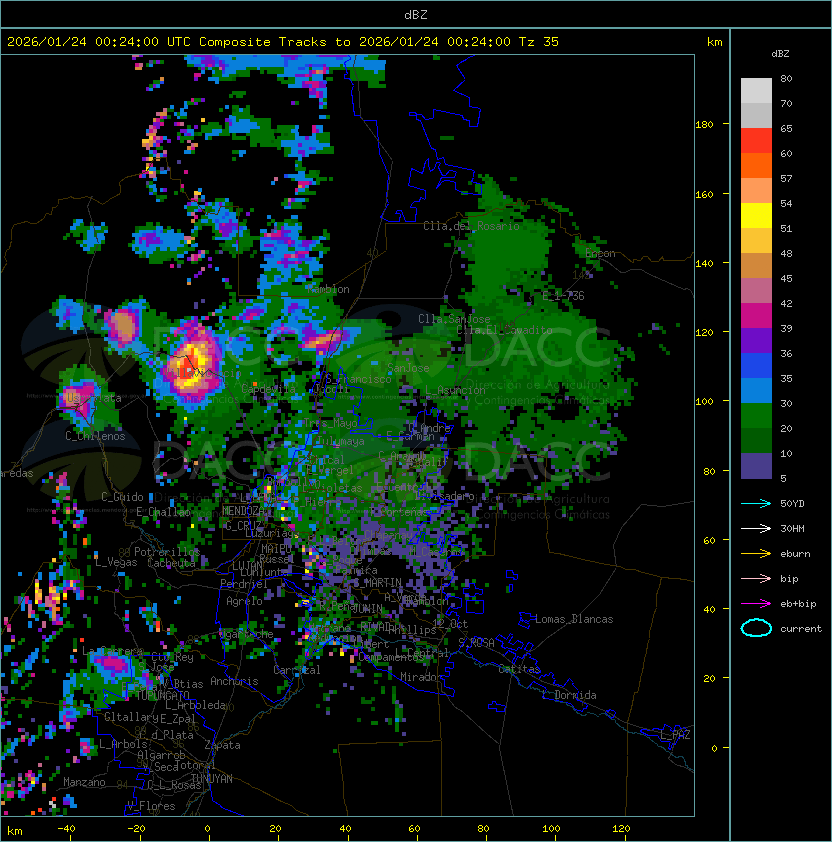Pick the magenta 42 dBZ legend swatch
The height and width of the screenshot is (842, 832).
[x=756, y=315]
